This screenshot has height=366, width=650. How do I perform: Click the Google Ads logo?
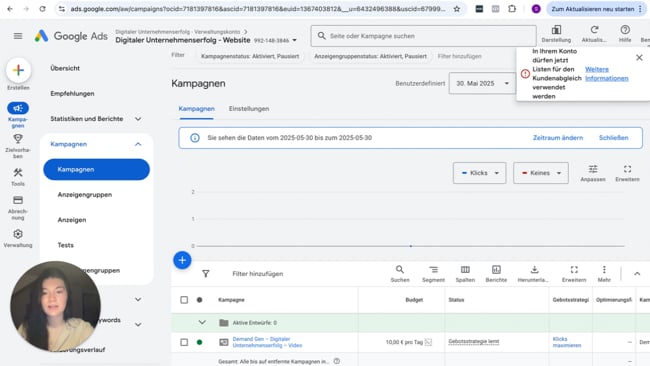71,36
